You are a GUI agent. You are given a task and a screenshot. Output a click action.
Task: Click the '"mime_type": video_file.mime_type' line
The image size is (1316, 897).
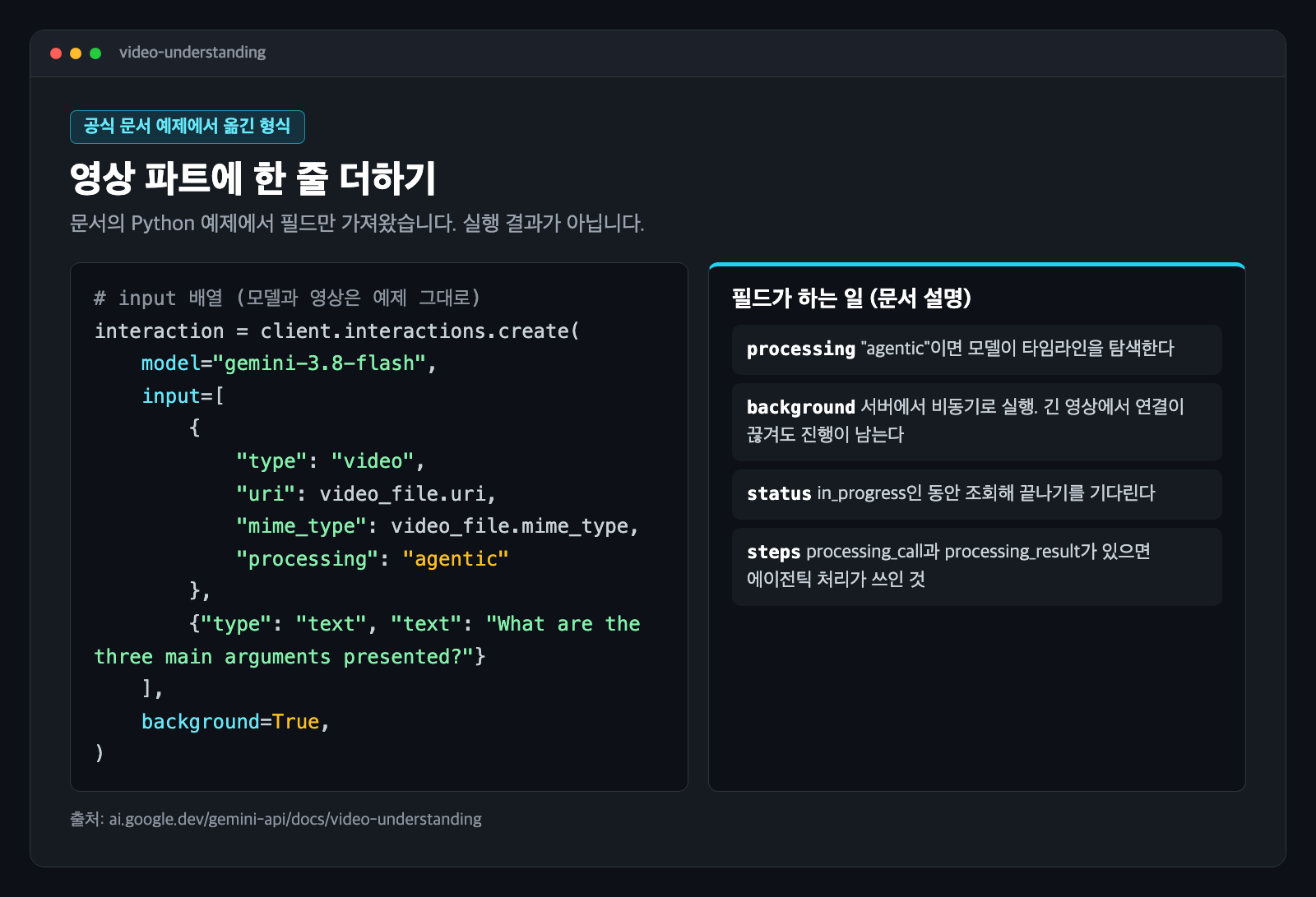438,526
